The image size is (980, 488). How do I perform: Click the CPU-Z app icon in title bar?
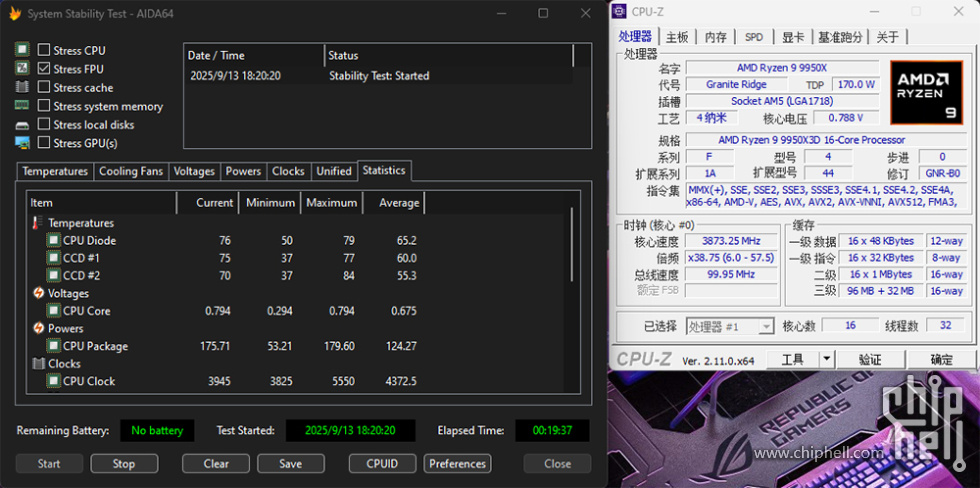(620, 12)
